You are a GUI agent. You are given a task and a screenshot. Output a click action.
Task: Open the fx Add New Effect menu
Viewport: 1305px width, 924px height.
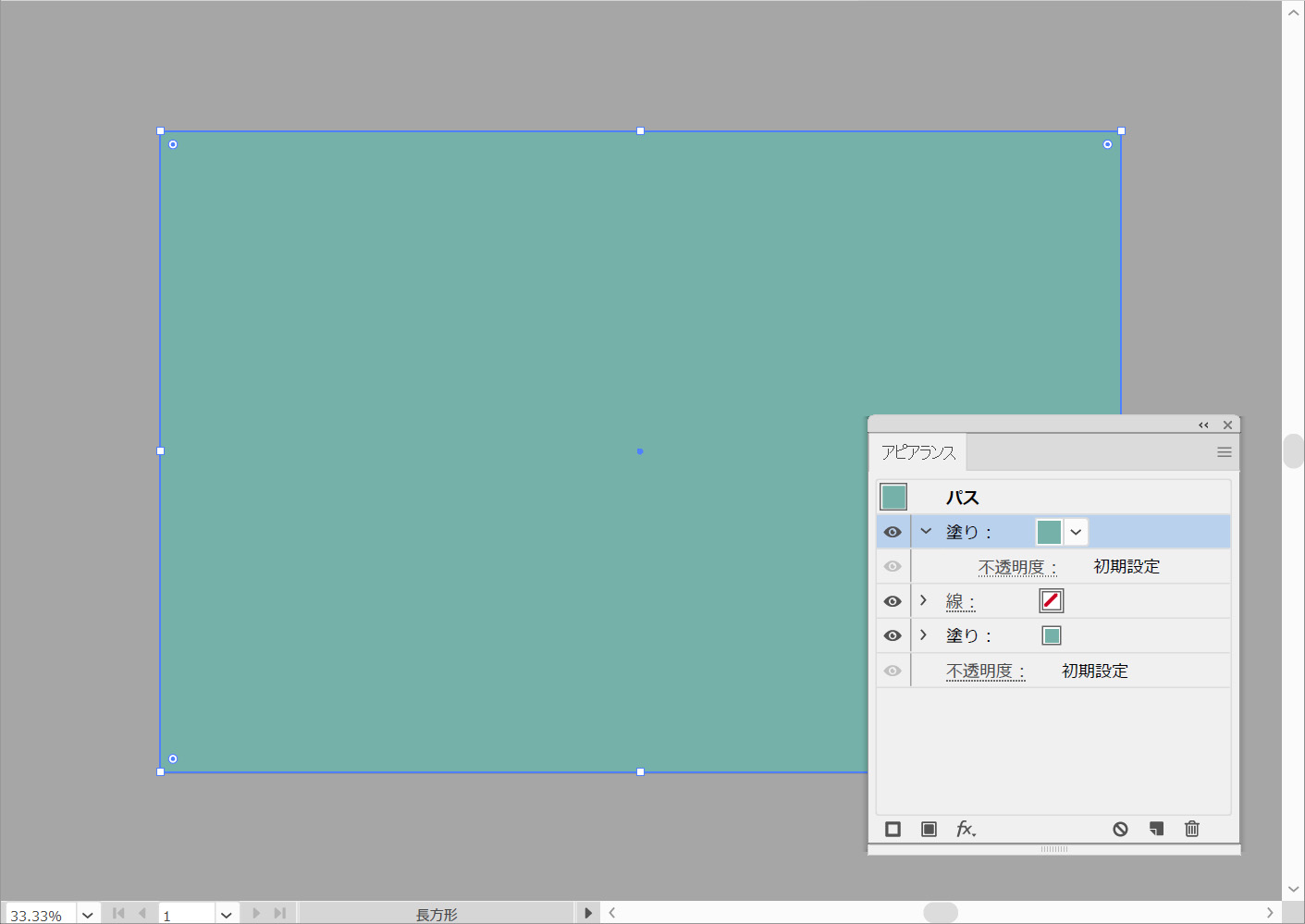[966, 829]
